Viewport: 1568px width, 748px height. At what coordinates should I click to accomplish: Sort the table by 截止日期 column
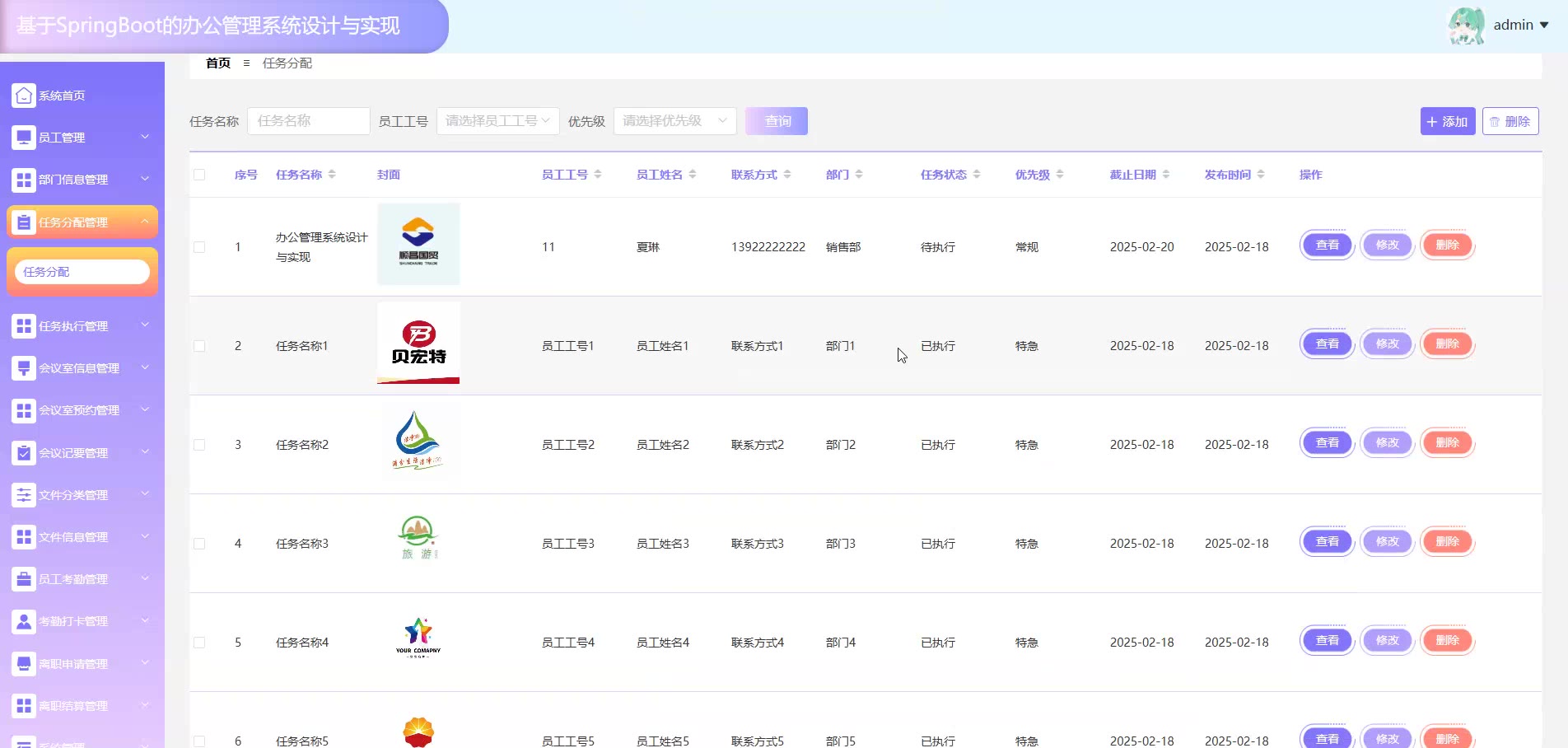[x=1165, y=175]
